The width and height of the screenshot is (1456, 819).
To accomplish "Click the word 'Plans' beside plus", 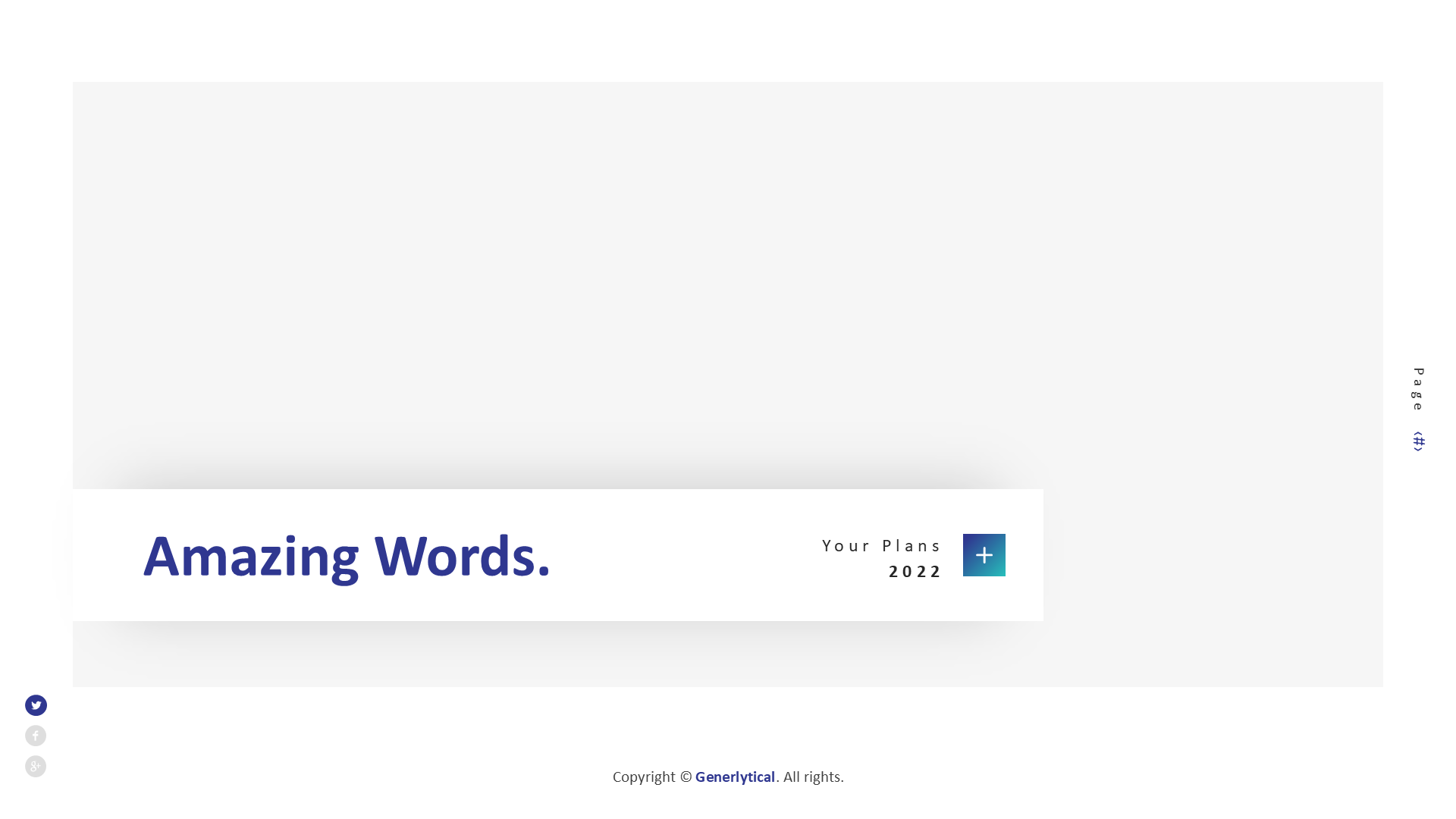I will 911,546.
